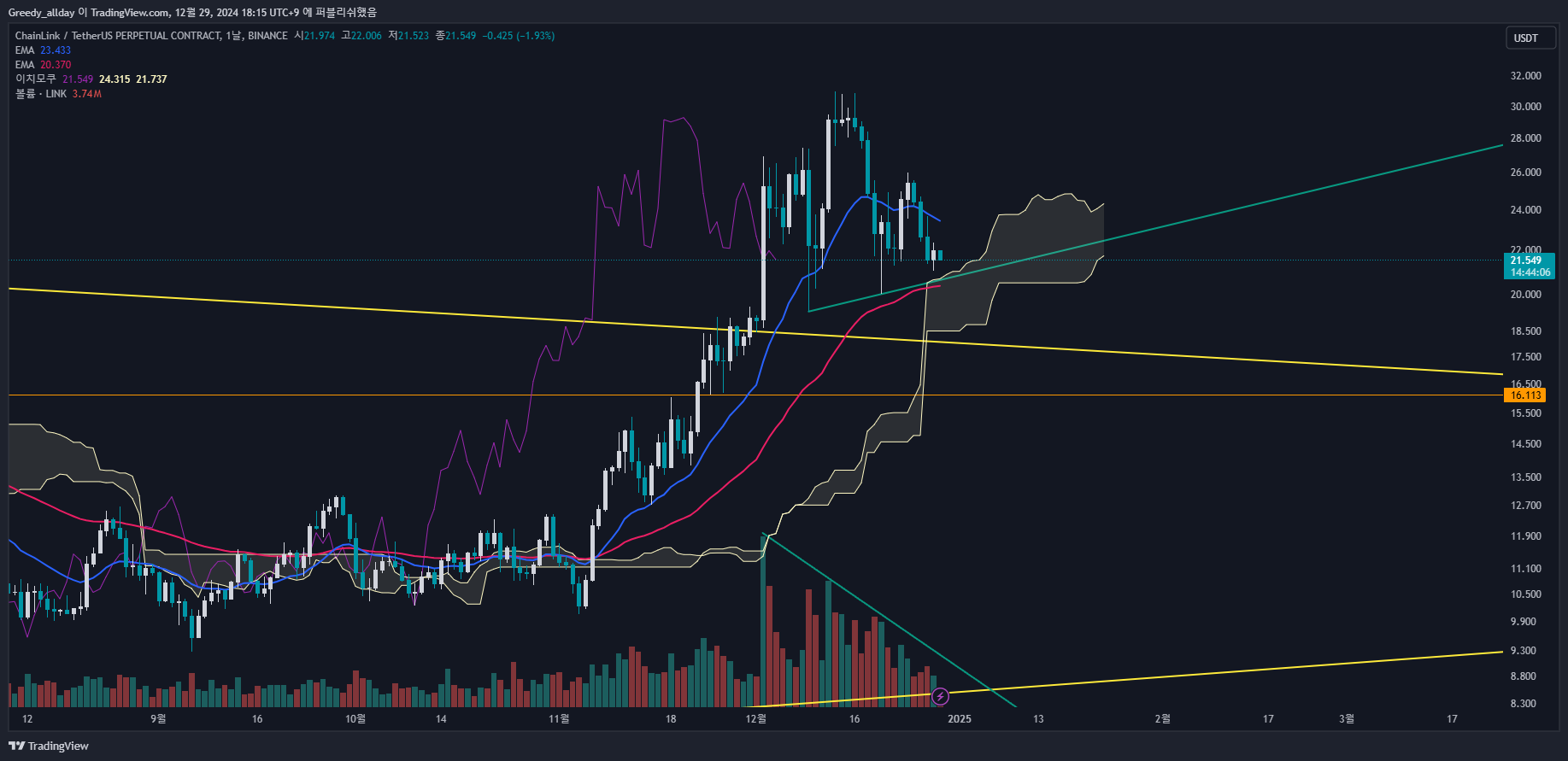Click the 9.900 price axis label
Image resolution: width=1568 pixels, height=761 pixels.
(1524, 622)
